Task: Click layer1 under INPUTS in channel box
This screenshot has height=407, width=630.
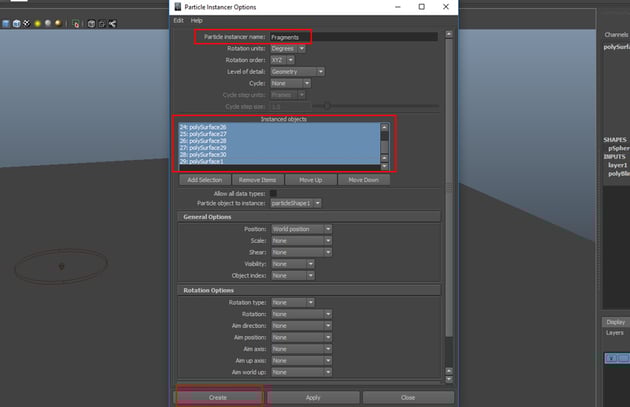Action: coord(618,165)
